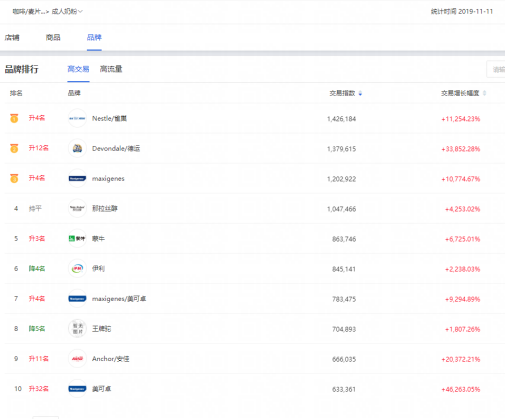Click the Anchor brand logo

tap(77, 359)
